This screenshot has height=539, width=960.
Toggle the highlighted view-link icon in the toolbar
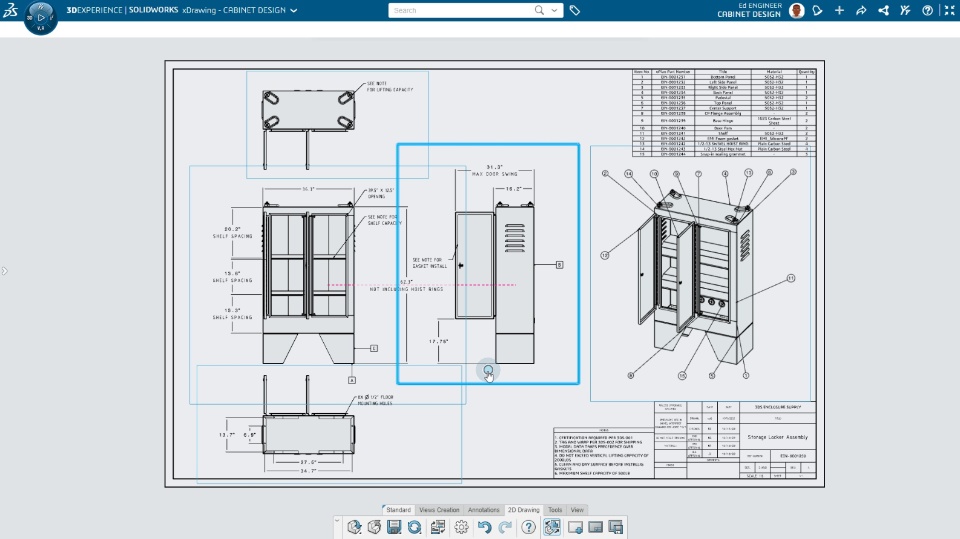click(x=552, y=527)
